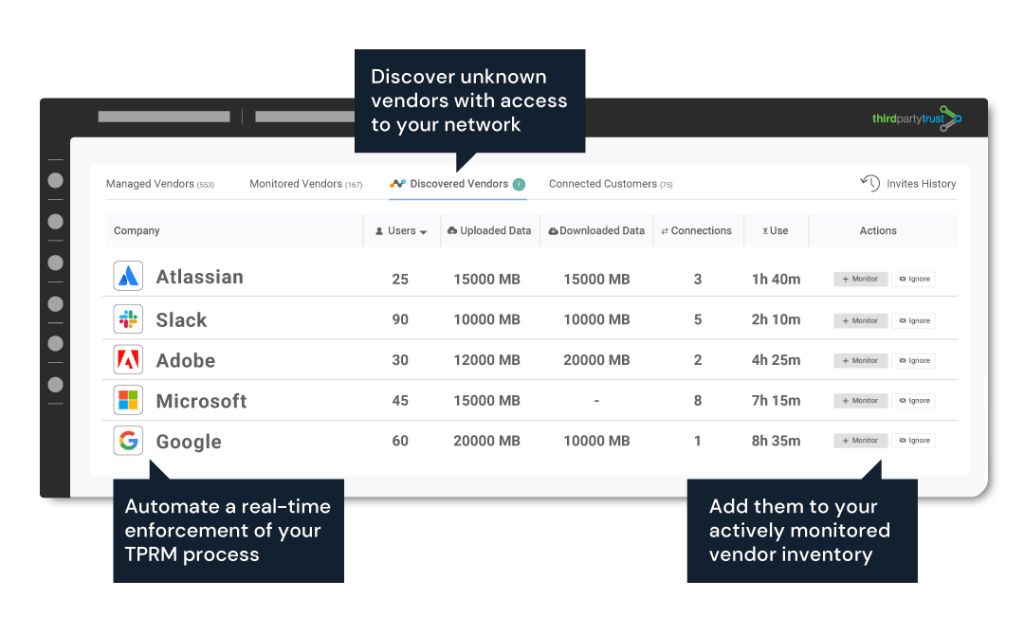Screen dimensions: 1024x635
Task: Monitor the Slack vendor
Action: tap(860, 321)
